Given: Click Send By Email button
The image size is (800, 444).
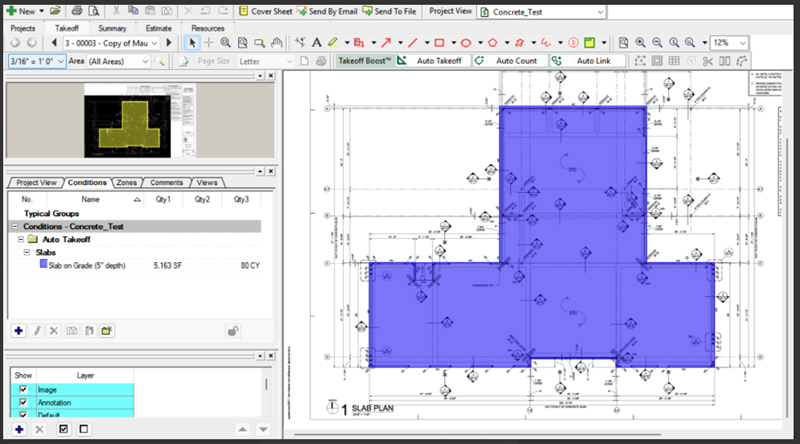Looking at the screenshot, I should pos(327,11).
